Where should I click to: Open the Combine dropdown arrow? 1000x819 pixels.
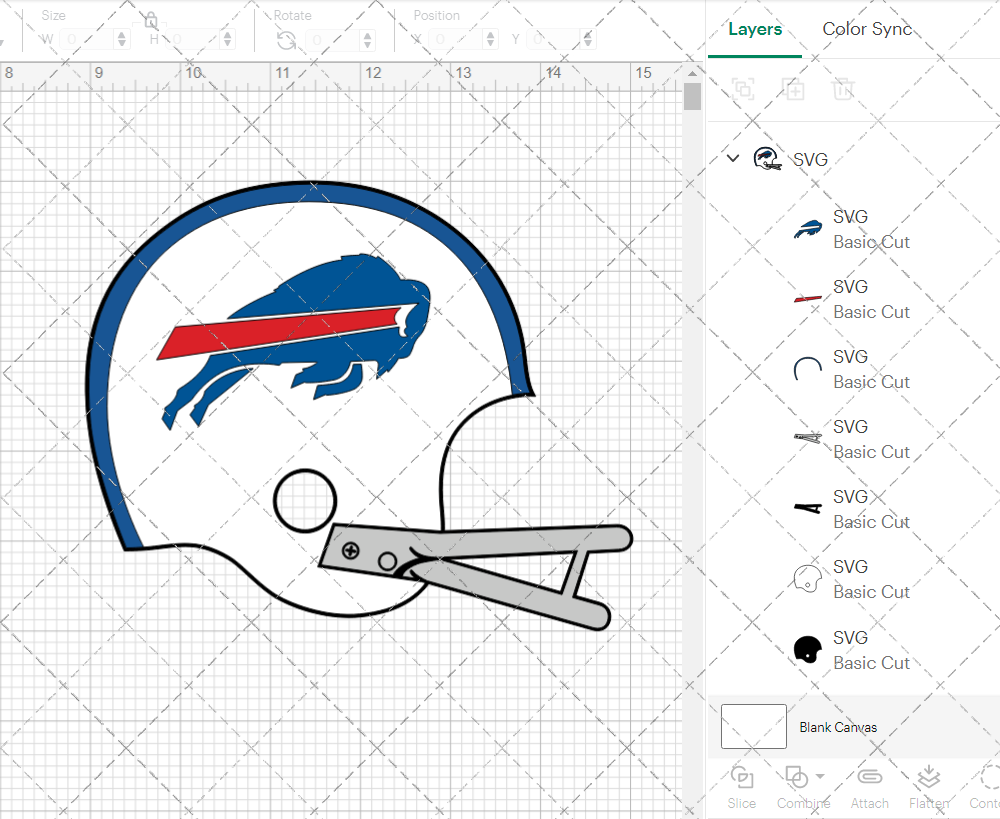[x=820, y=776]
